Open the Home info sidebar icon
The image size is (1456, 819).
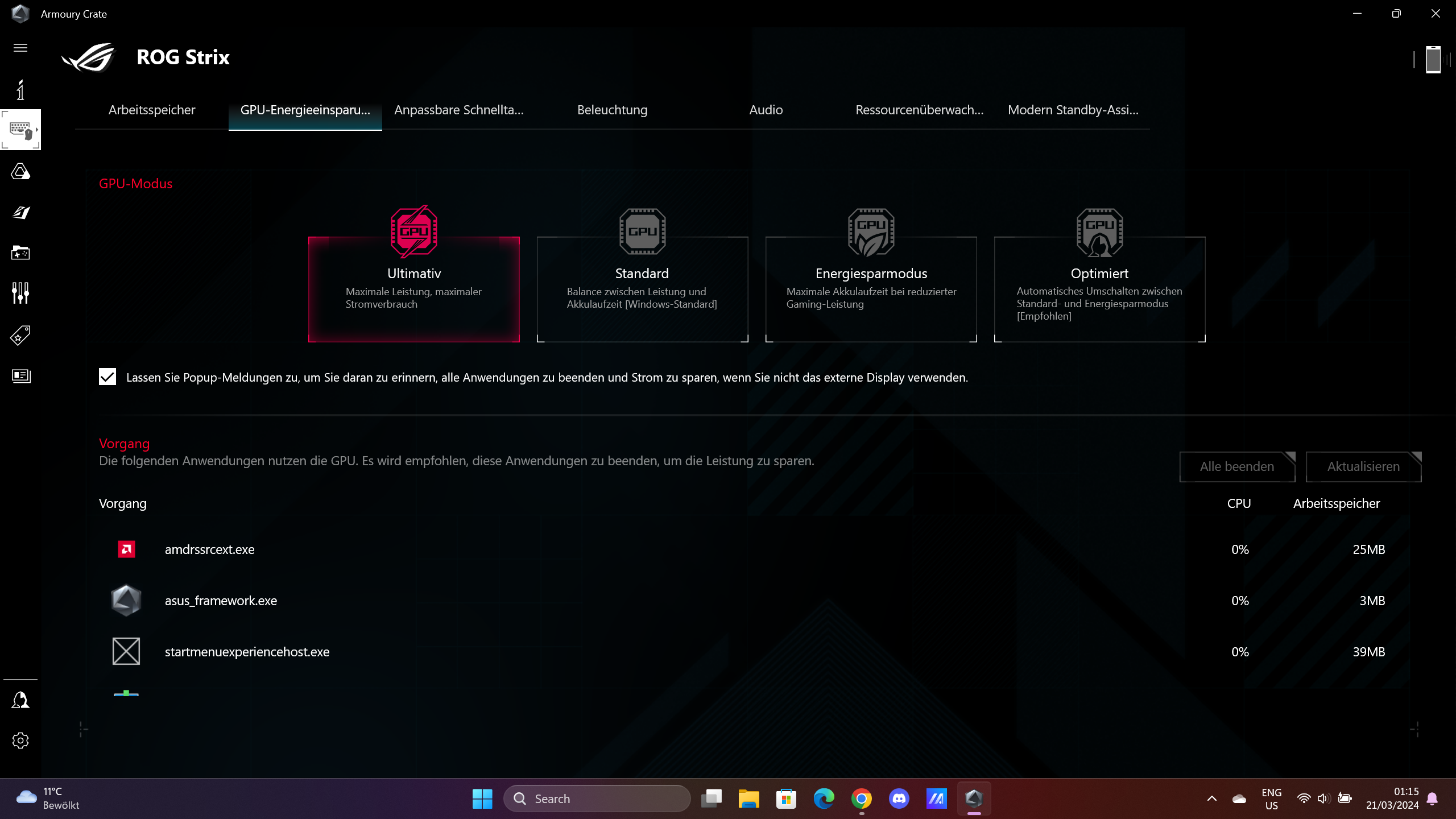20,90
